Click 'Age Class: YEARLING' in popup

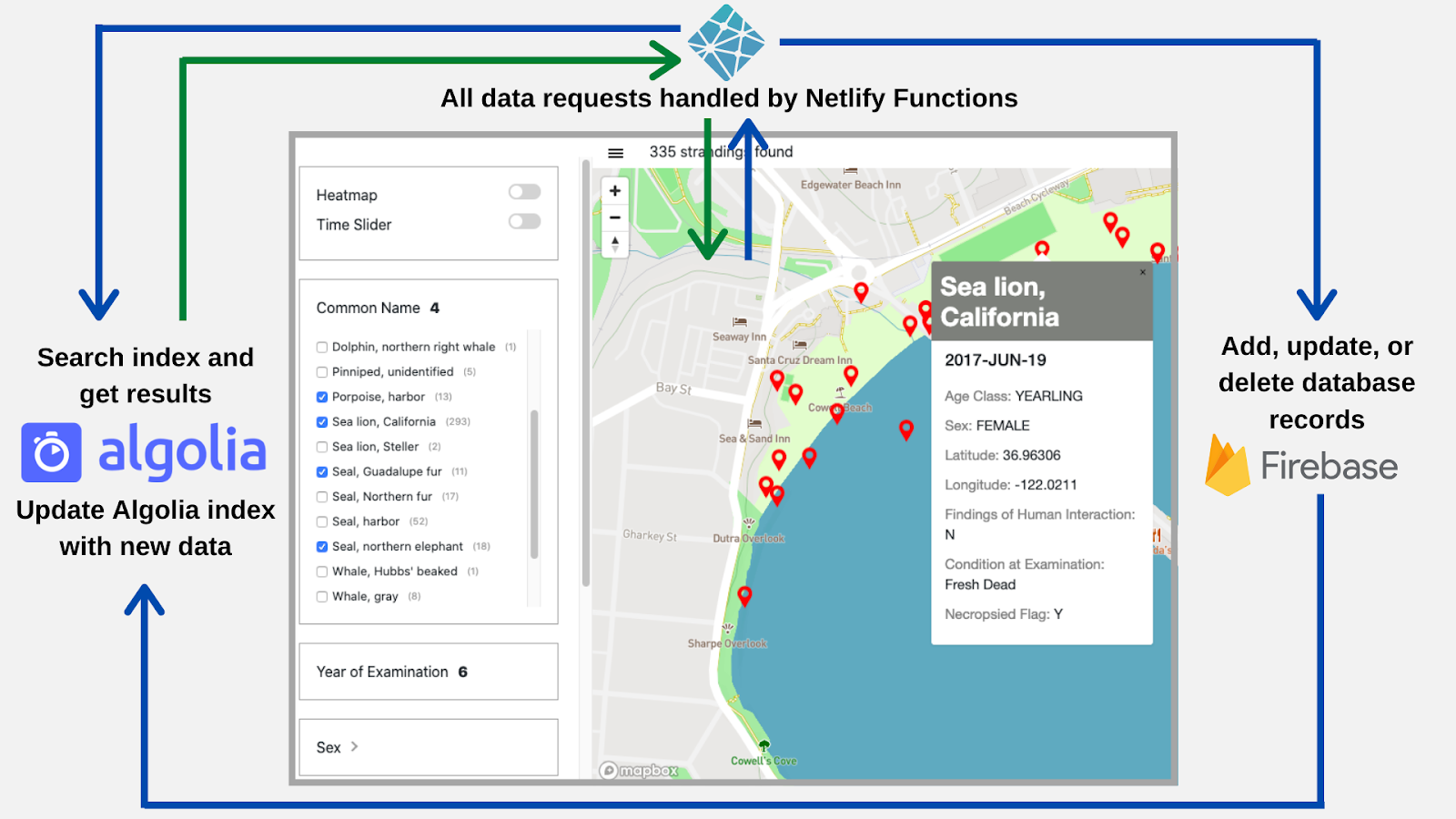click(x=1014, y=396)
